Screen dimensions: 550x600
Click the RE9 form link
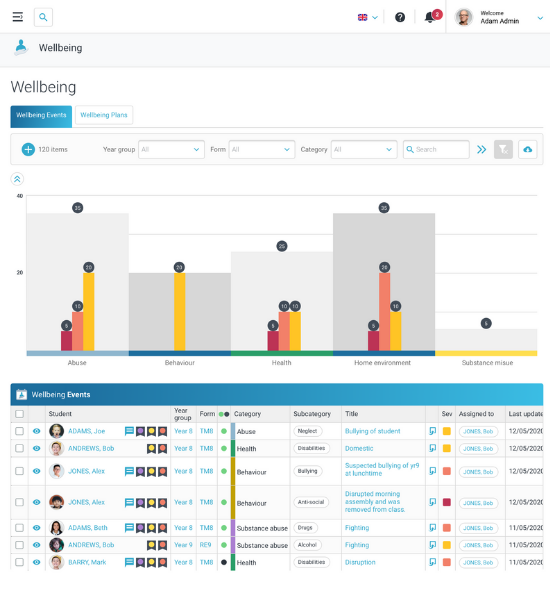click(205, 545)
